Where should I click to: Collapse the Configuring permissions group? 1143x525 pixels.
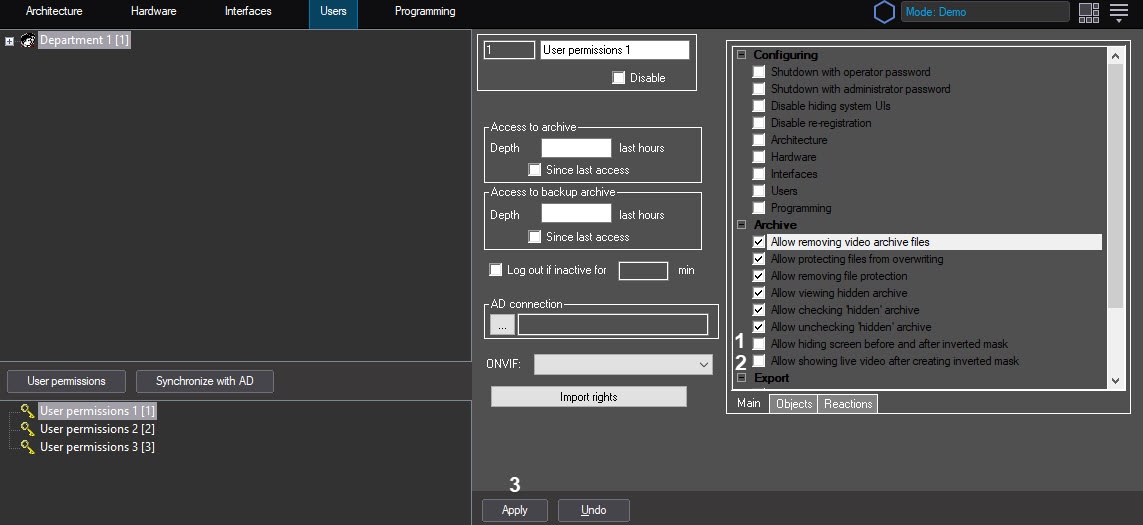pos(741,55)
